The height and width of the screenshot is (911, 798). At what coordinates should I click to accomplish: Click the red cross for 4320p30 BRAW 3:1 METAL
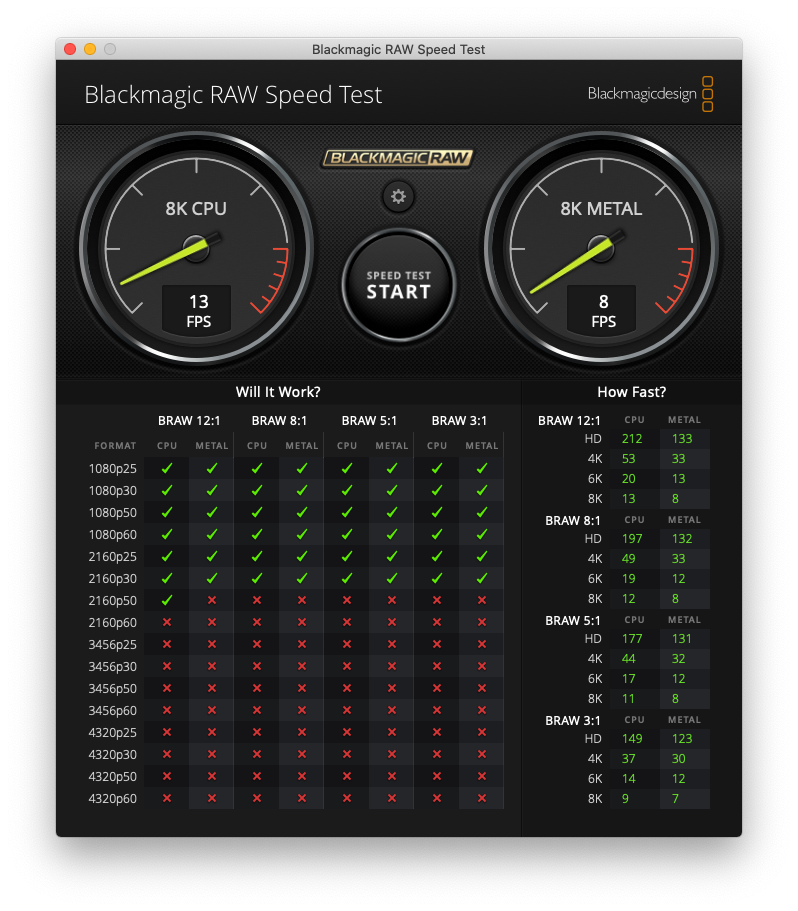pos(481,754)
